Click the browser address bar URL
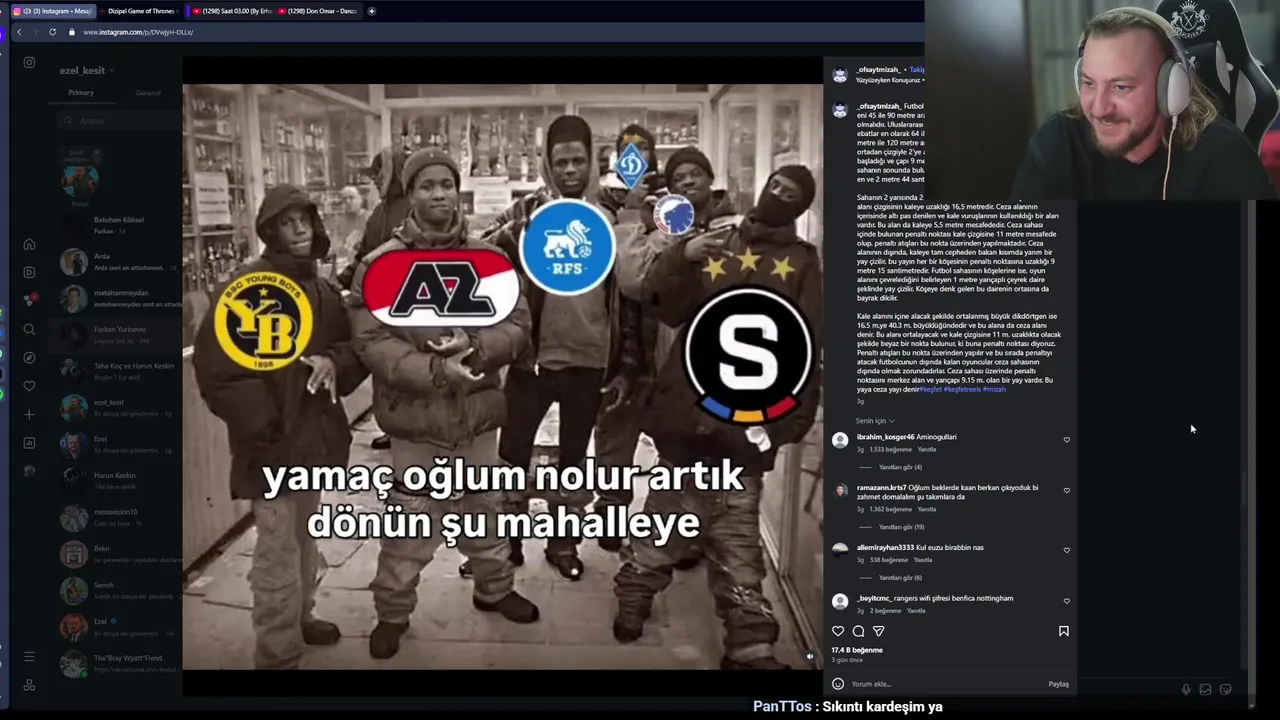 (x=138, y=32)
